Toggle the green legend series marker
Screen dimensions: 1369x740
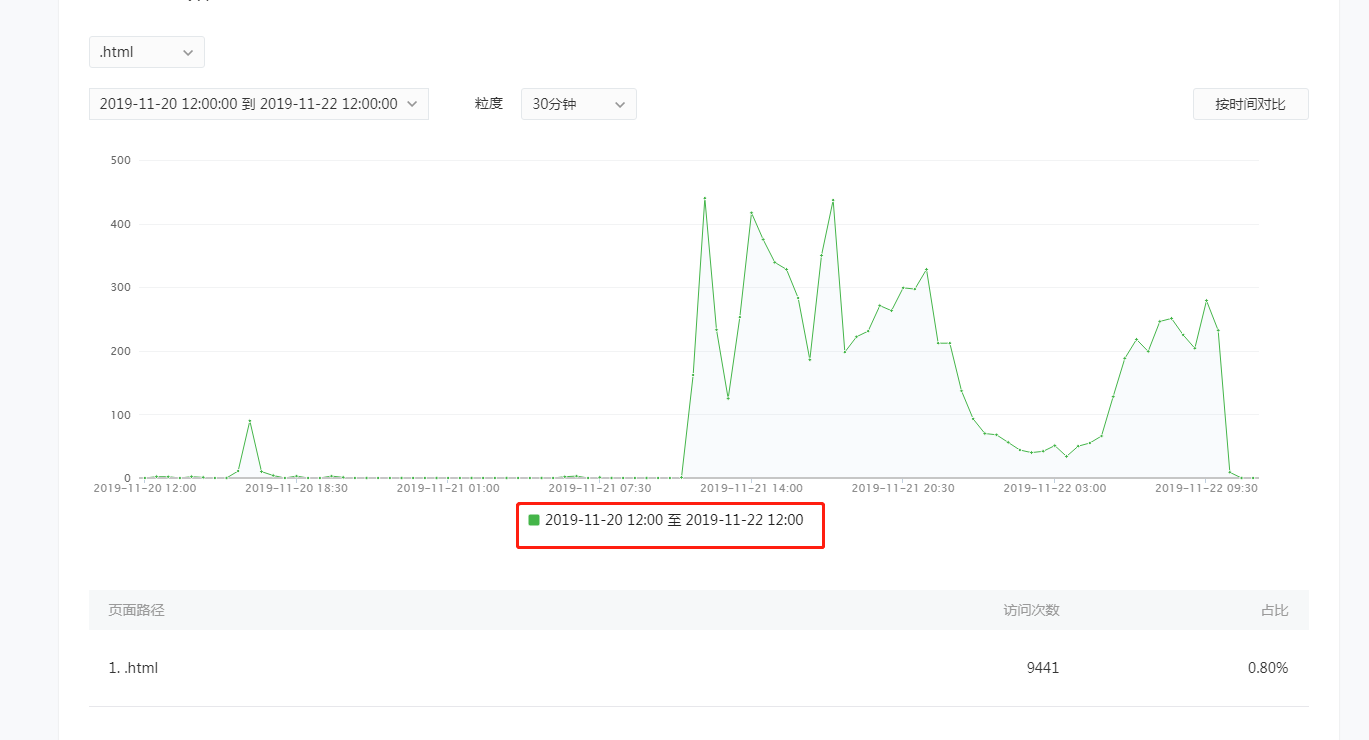534,520
